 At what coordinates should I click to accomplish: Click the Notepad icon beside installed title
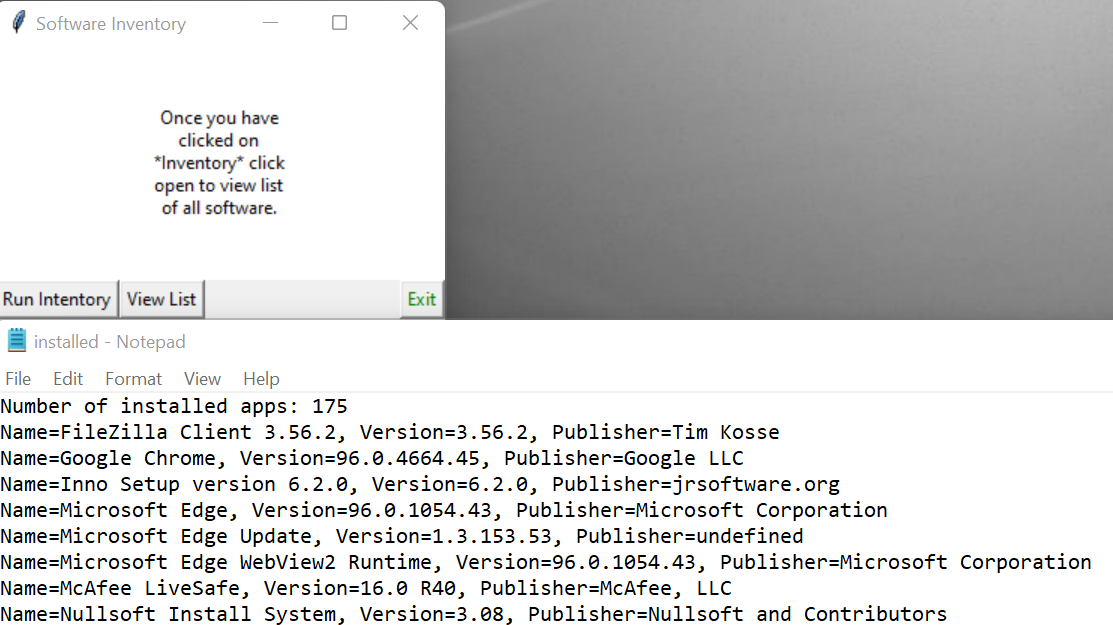pyautogui.click(x=16, y=341)
